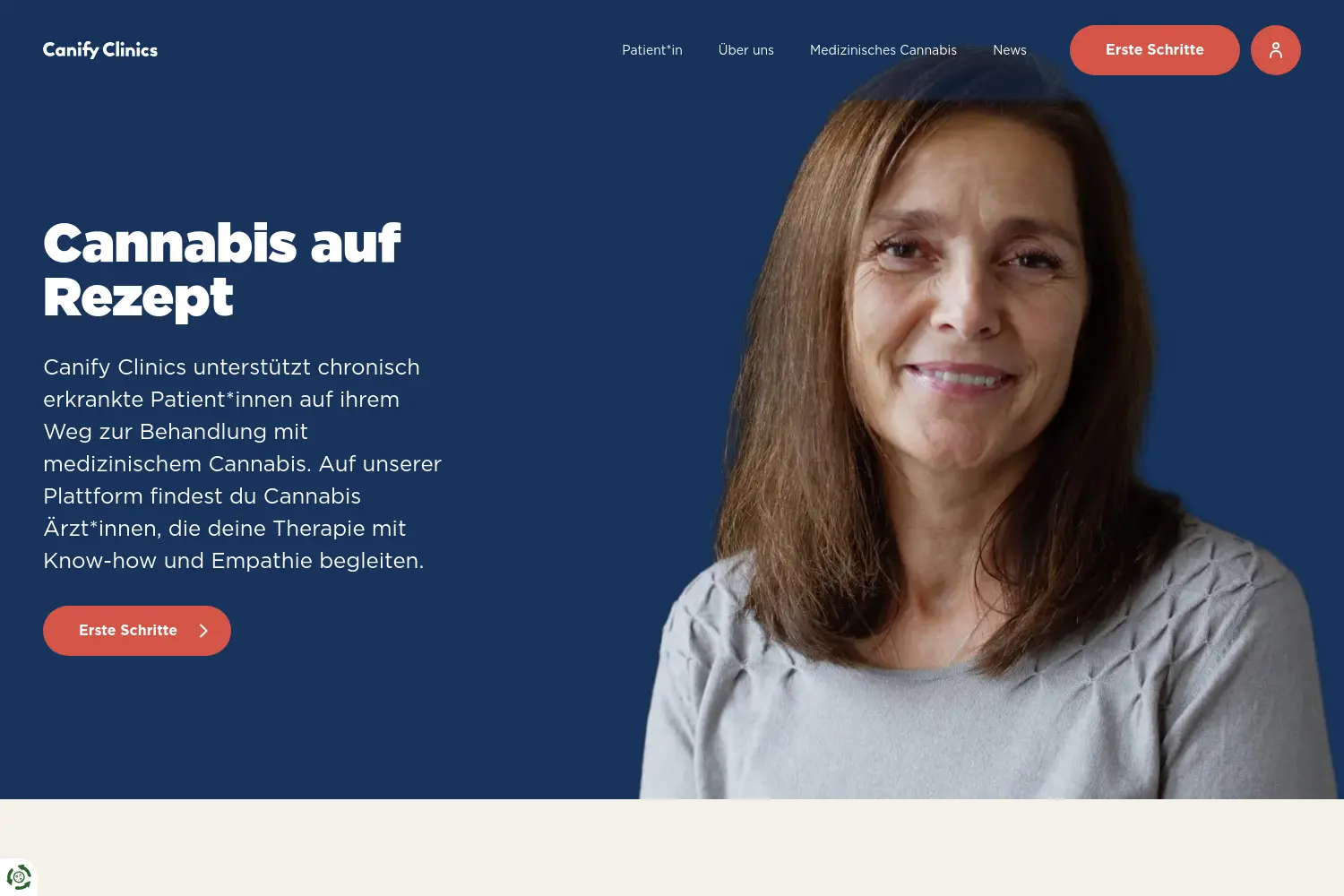1344x896 pixels.
Task: Select News in the top navigation
Action: coord(1010,50)
